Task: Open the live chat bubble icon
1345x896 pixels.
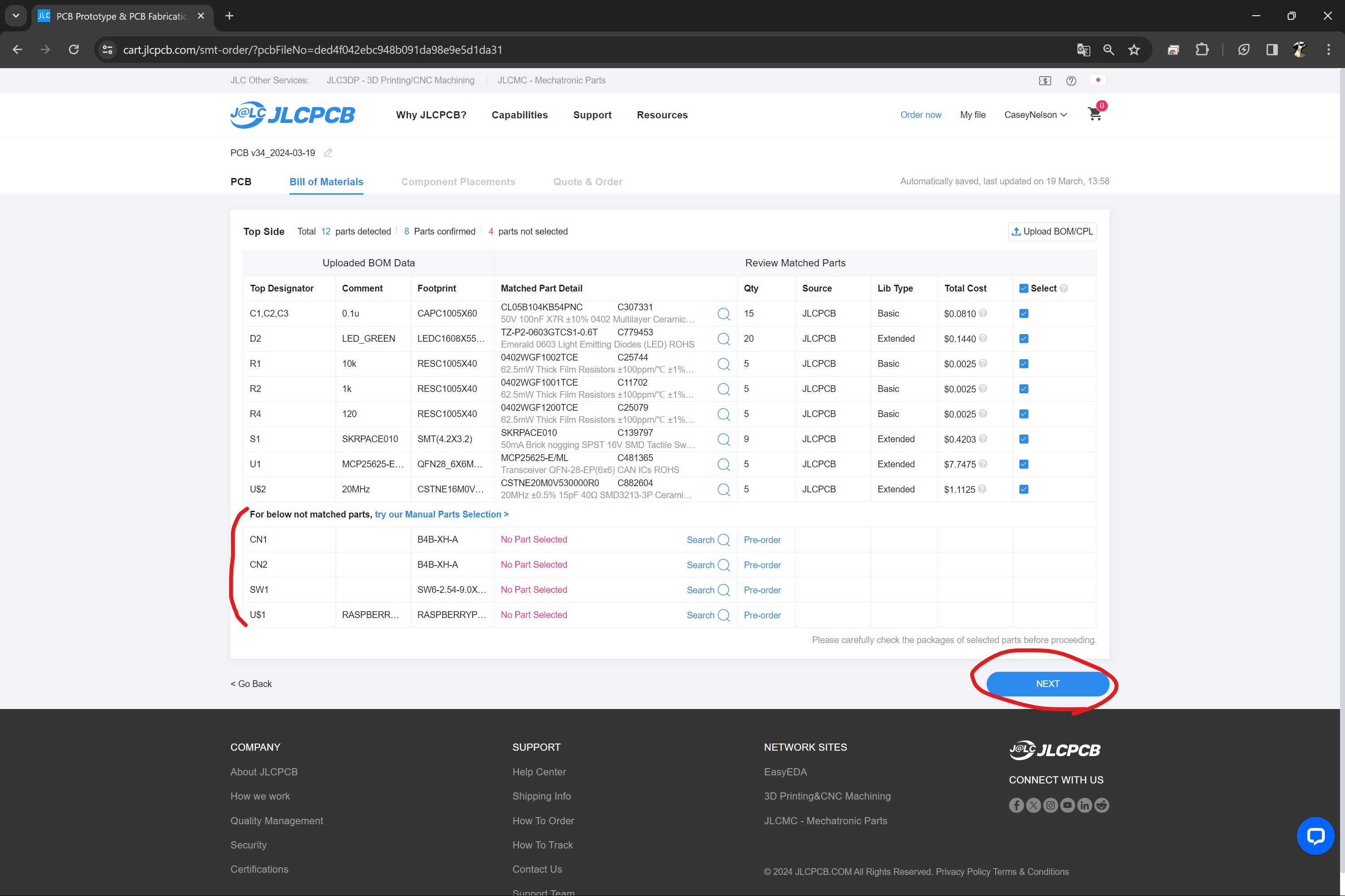Action: (1315, 835)
